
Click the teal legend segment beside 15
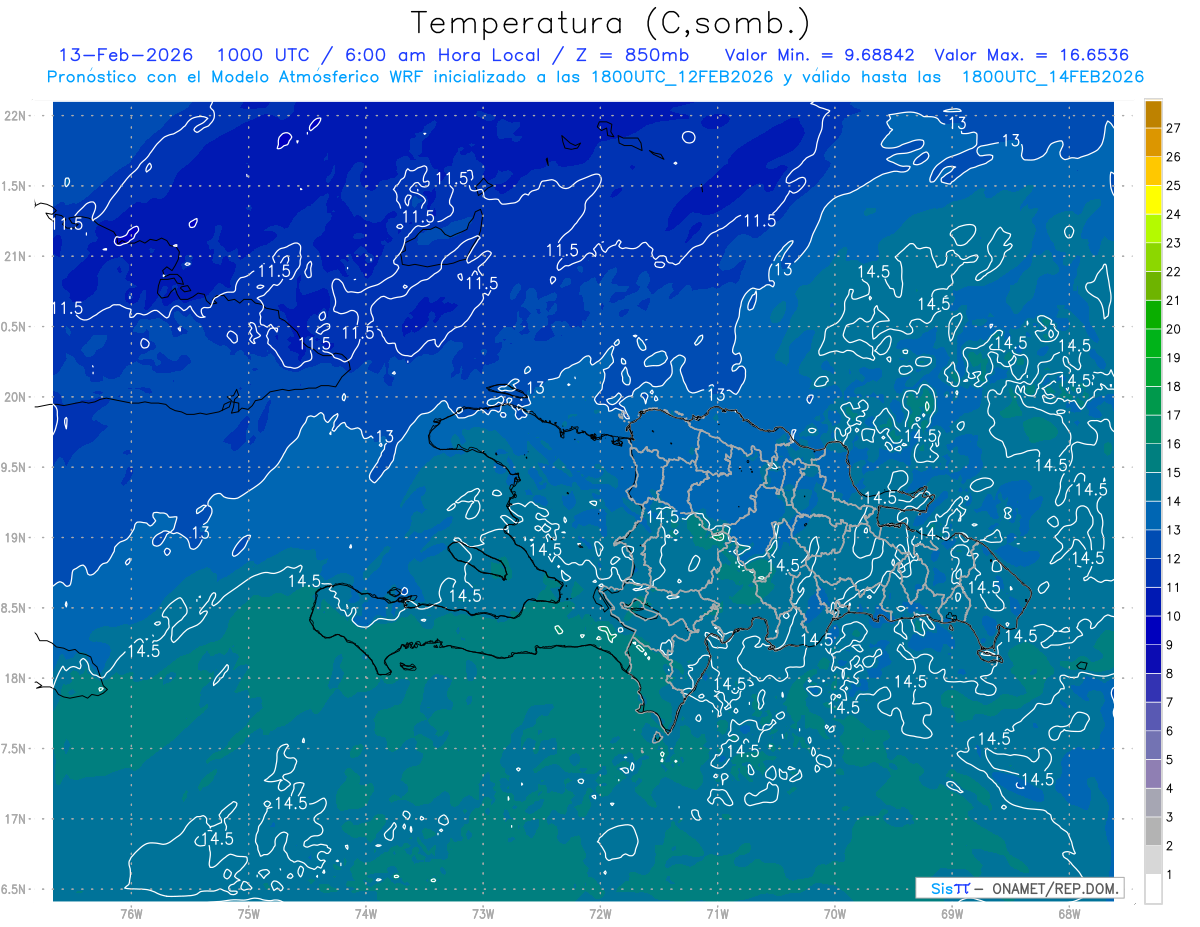[x=1153, y=458]
